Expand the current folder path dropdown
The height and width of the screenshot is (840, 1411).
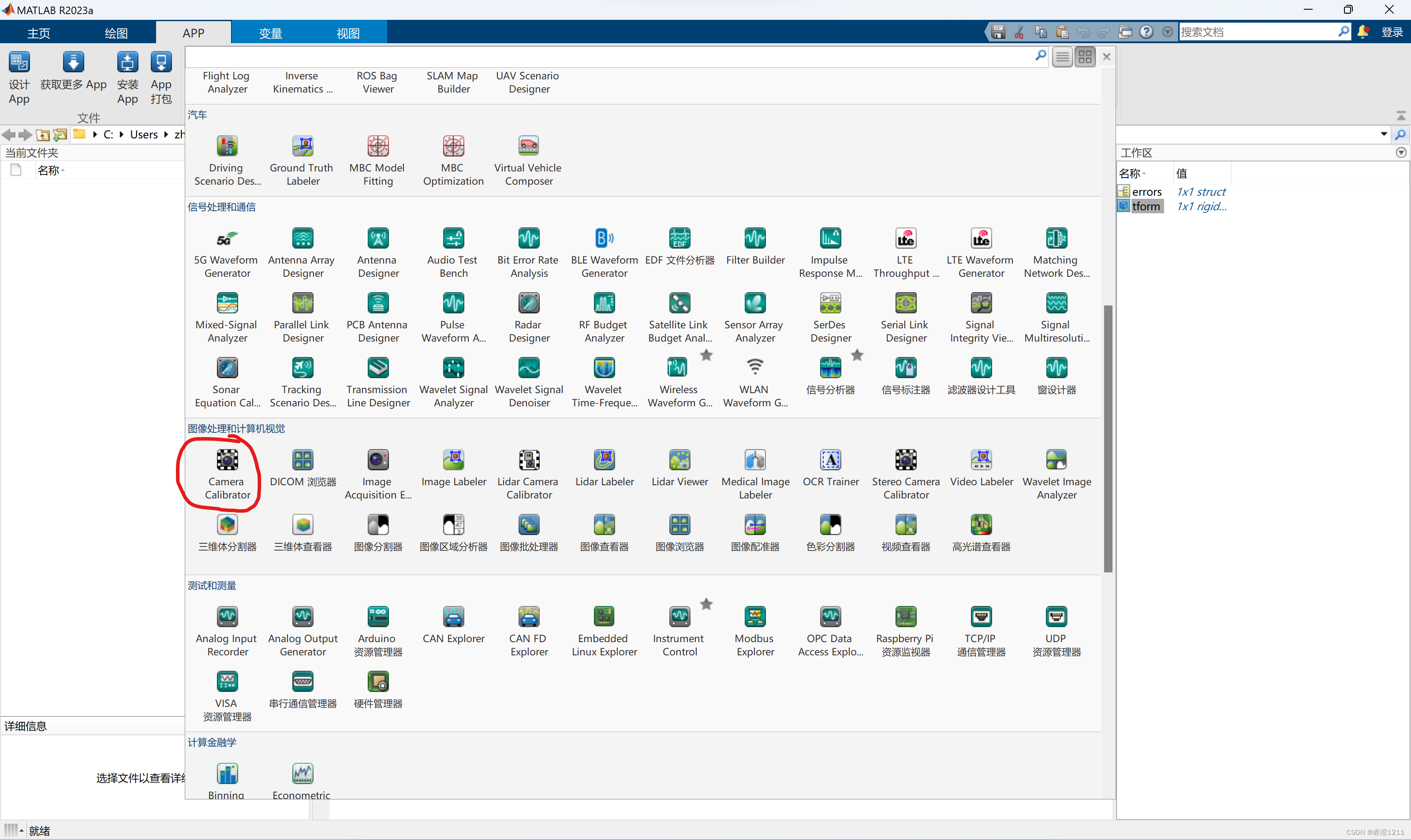pos(1383,134)
